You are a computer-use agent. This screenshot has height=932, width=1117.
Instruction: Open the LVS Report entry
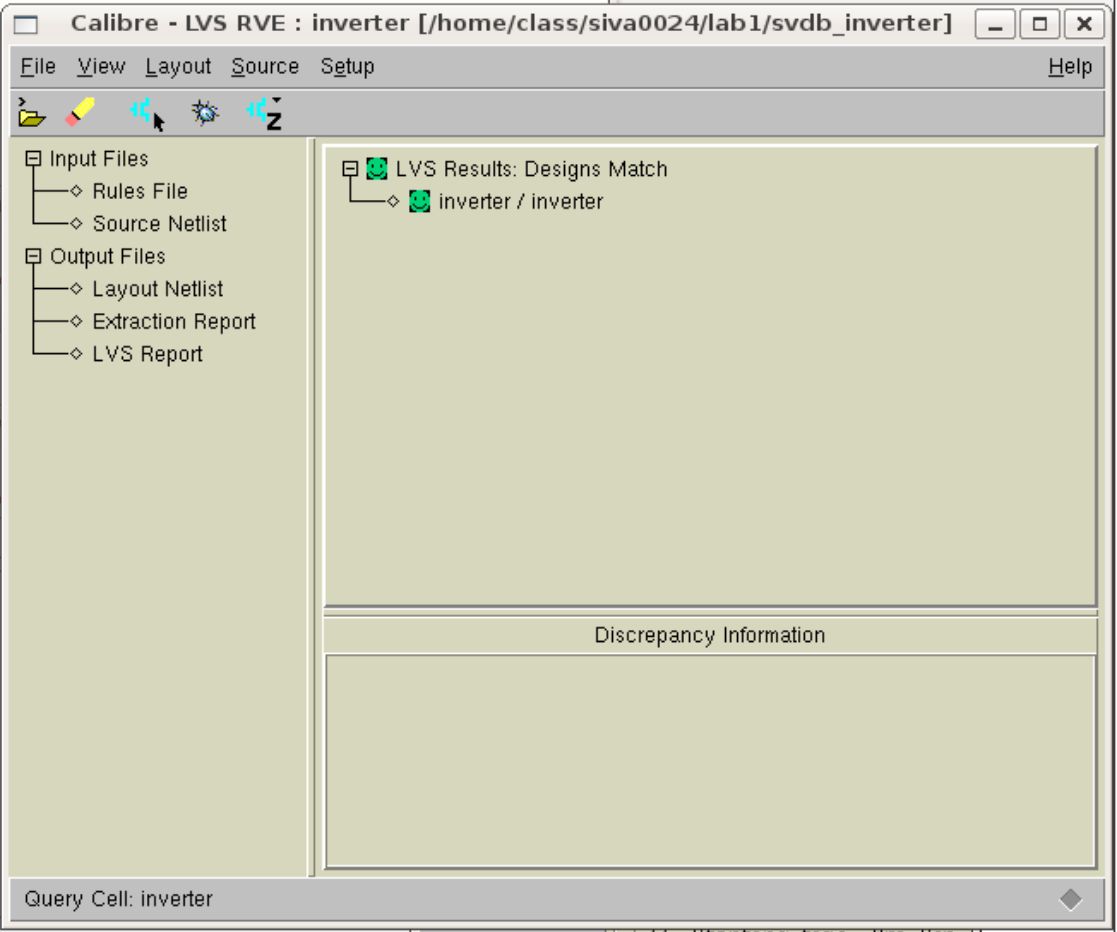tap(147, 354)
